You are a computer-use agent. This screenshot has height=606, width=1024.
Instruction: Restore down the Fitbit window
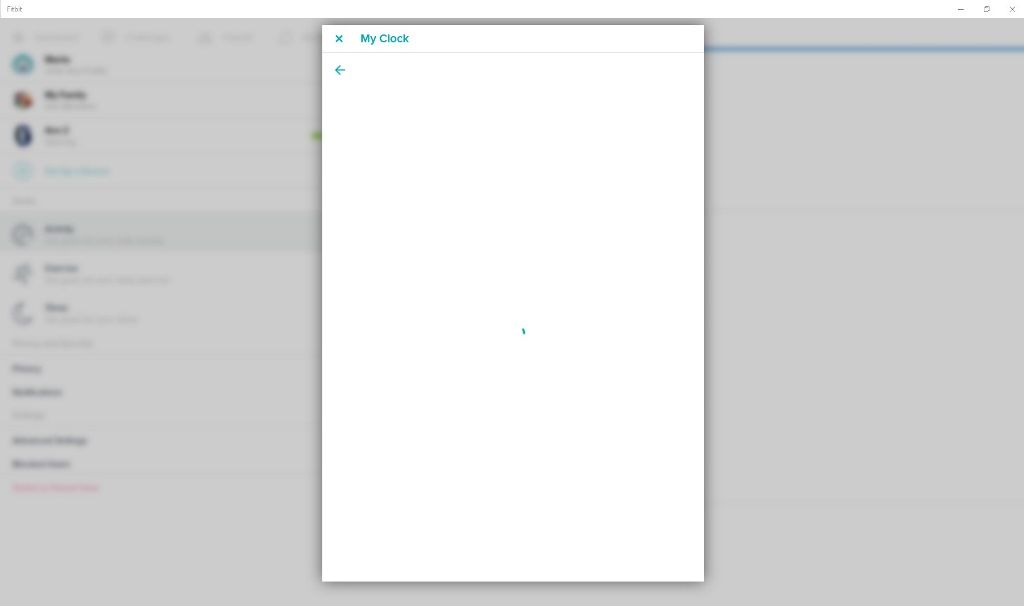tap(987, 9)
